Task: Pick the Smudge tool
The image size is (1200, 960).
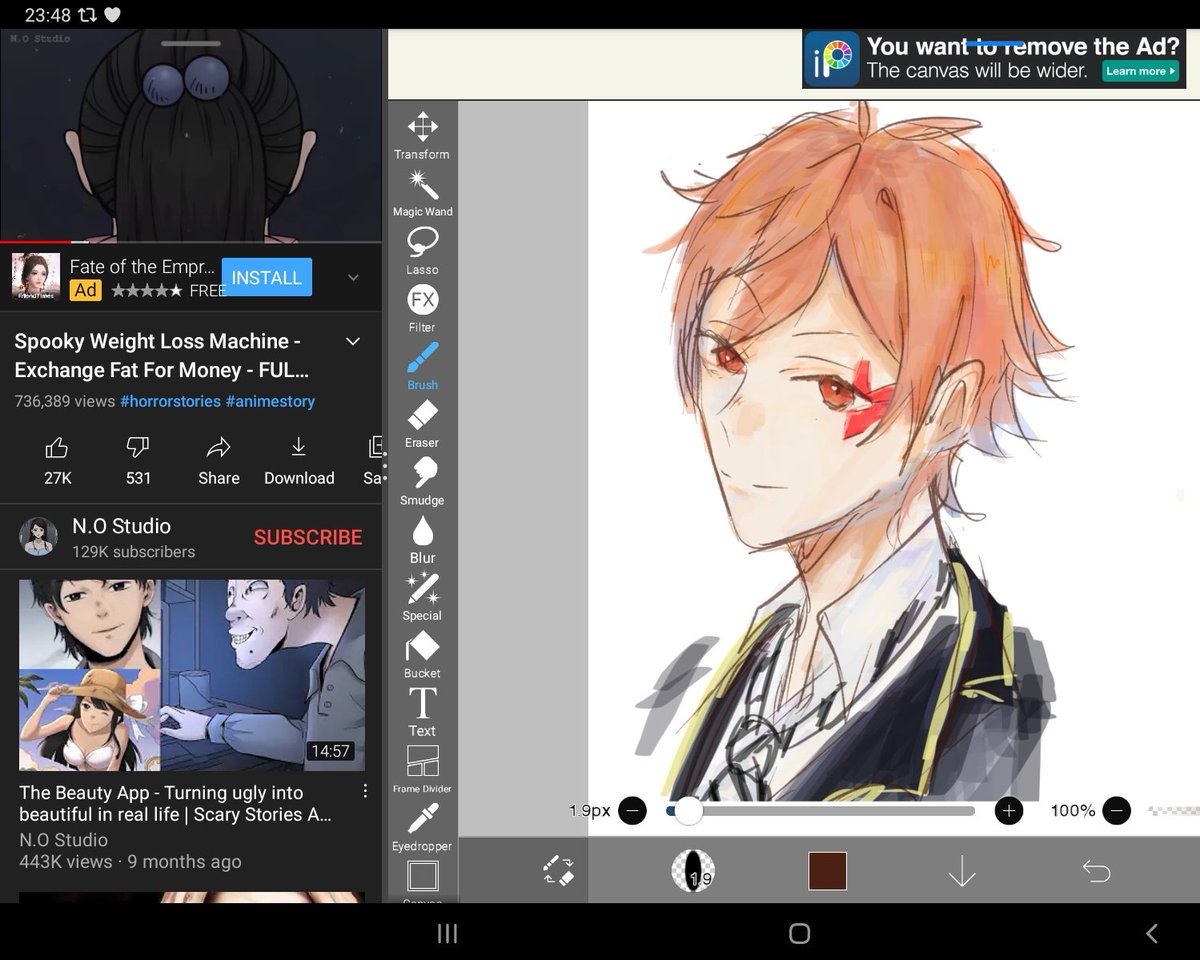Action: [422, 481]
